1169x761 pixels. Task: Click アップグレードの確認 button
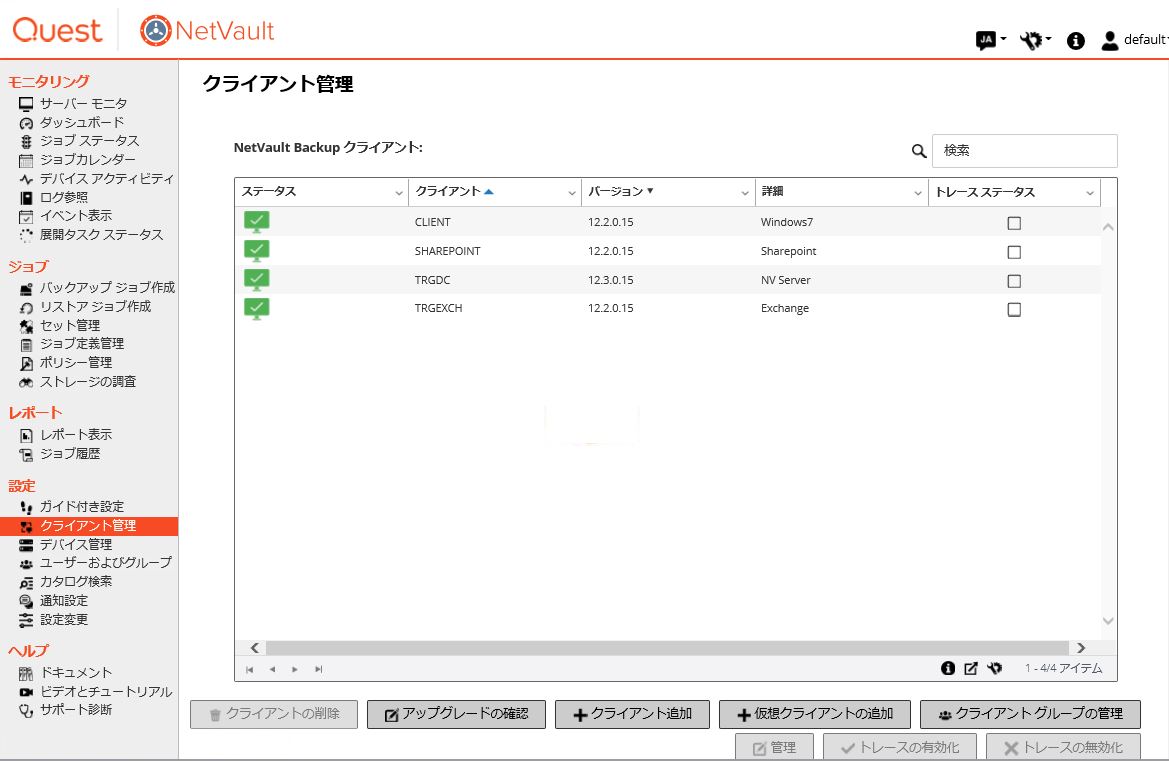[x=456, y=714]
